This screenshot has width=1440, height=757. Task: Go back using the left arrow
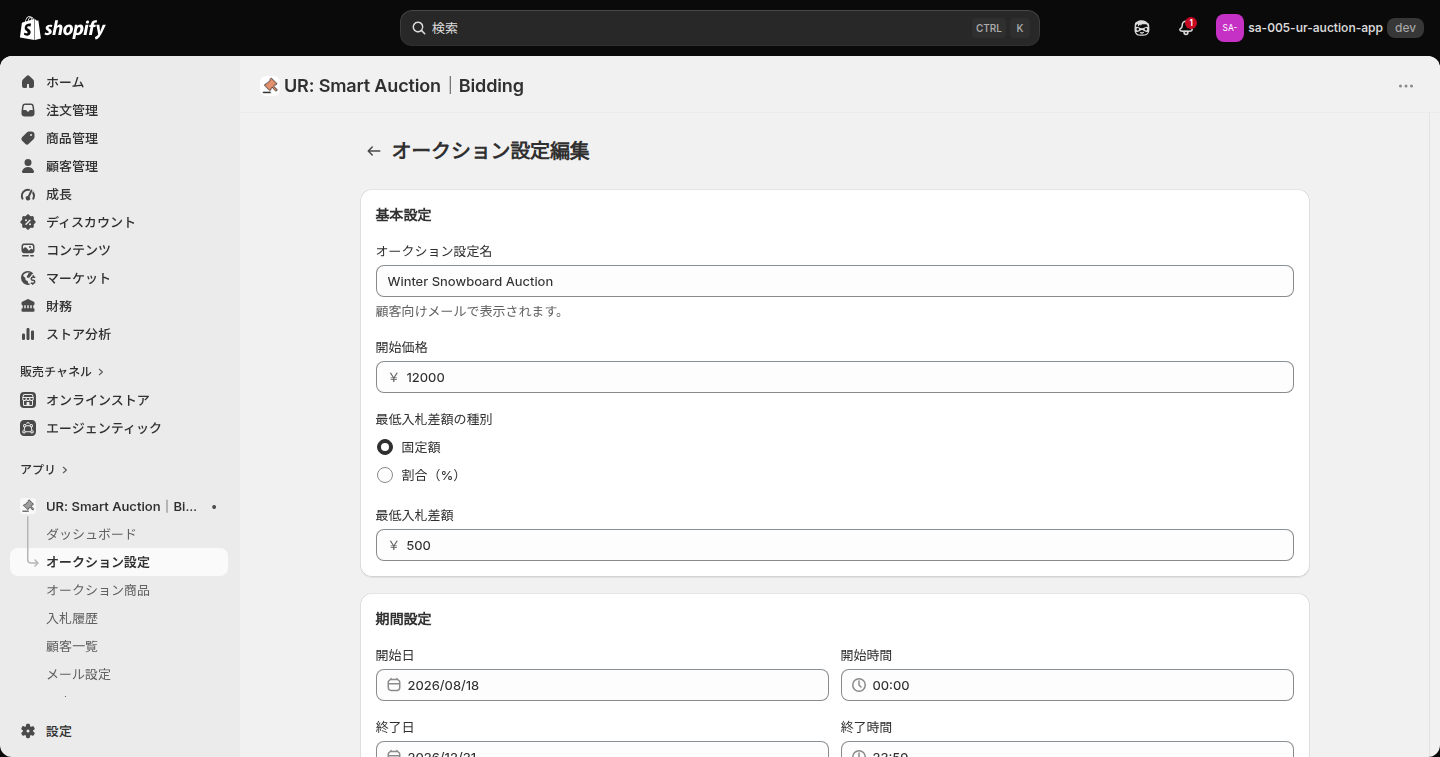point(374,151)
